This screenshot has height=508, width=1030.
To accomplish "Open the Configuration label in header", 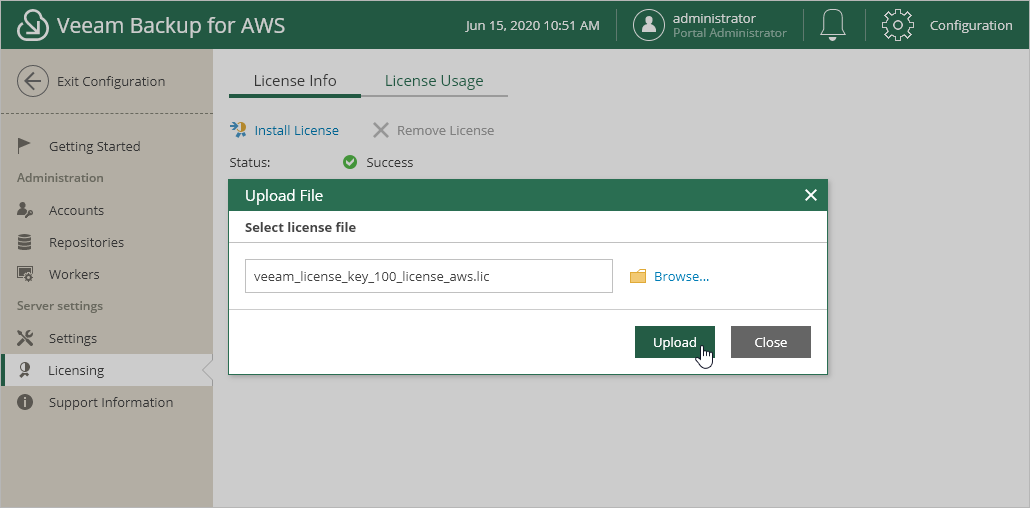I will tap(971, 25).
